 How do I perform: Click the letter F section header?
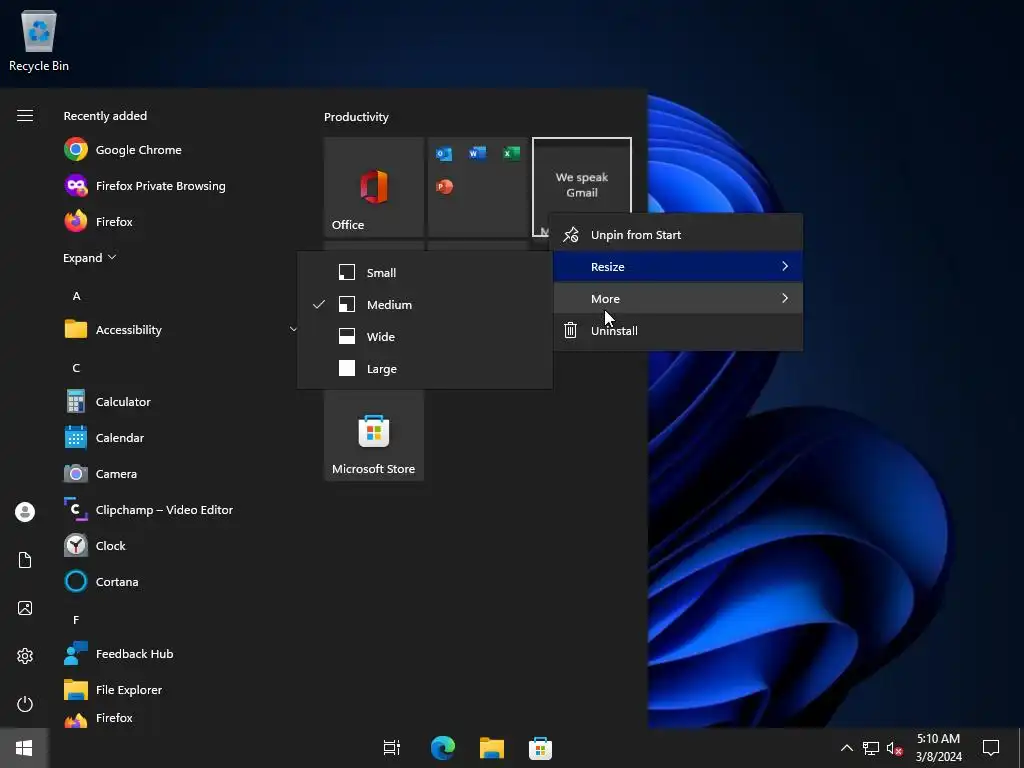(76, 620)
